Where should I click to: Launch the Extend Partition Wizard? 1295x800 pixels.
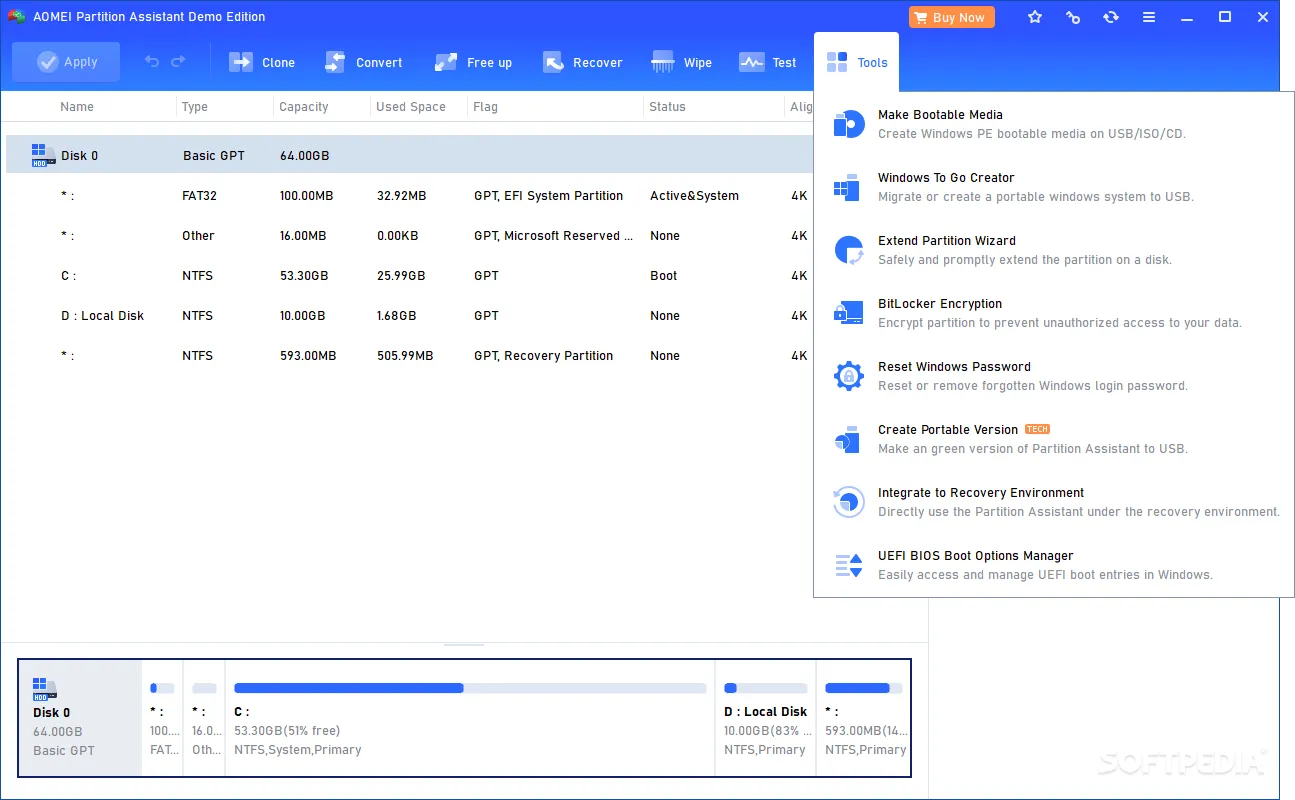pos(946,241)
